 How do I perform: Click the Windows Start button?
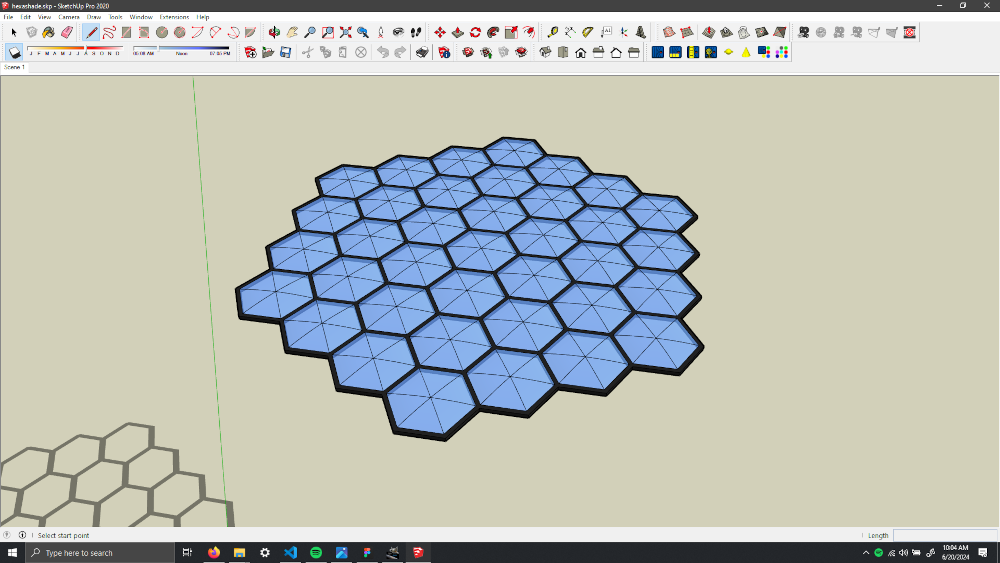pos(12,552)
